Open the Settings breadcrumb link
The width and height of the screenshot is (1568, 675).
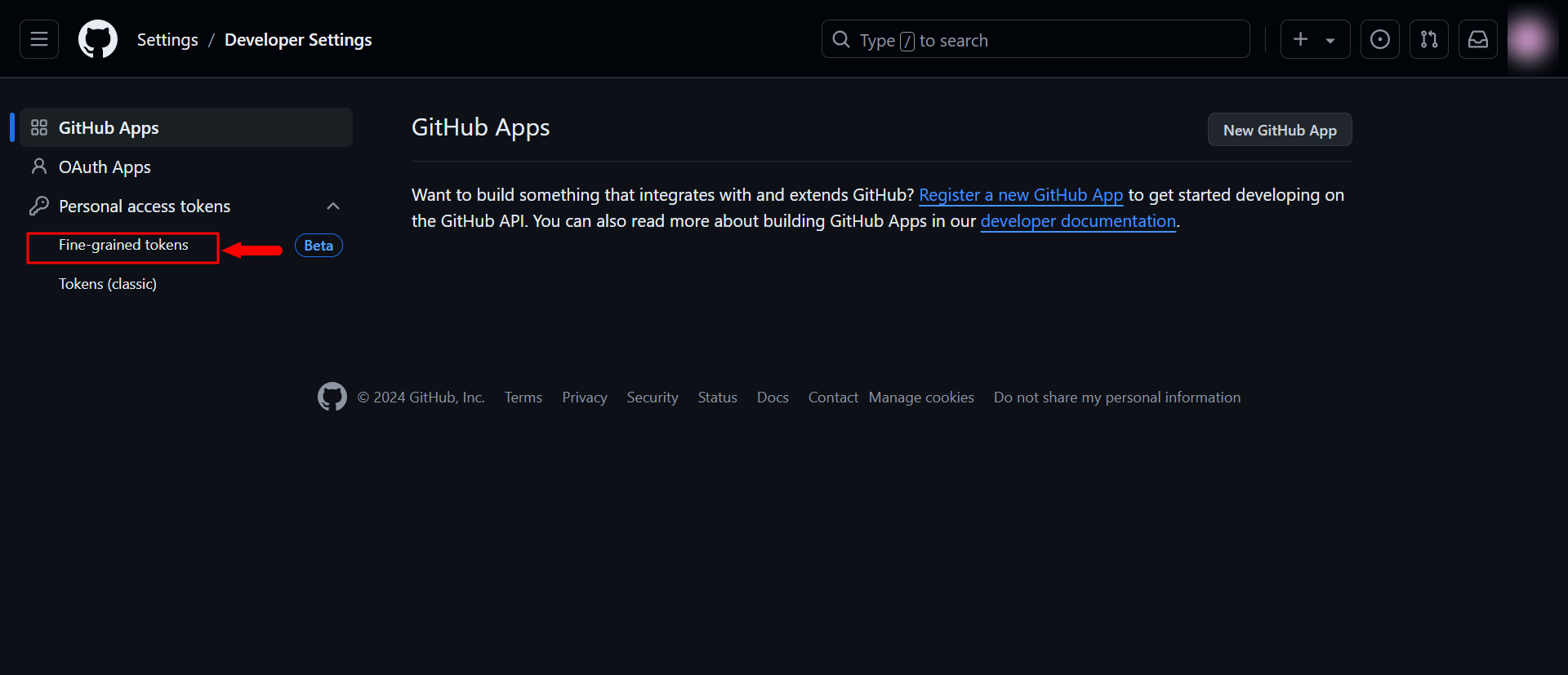point(167,40)
